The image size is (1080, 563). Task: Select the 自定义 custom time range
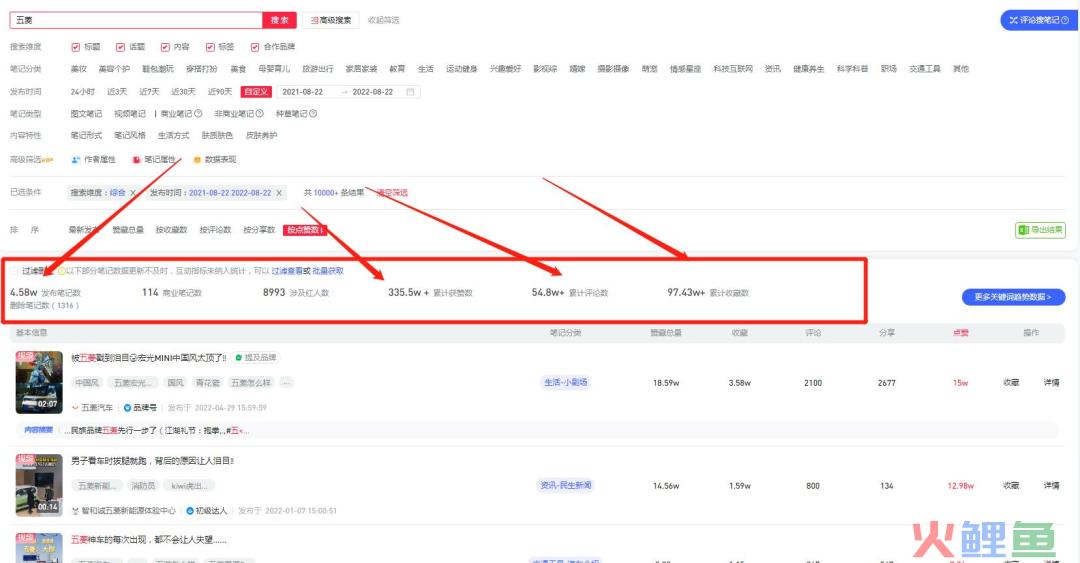click(256, 92)
